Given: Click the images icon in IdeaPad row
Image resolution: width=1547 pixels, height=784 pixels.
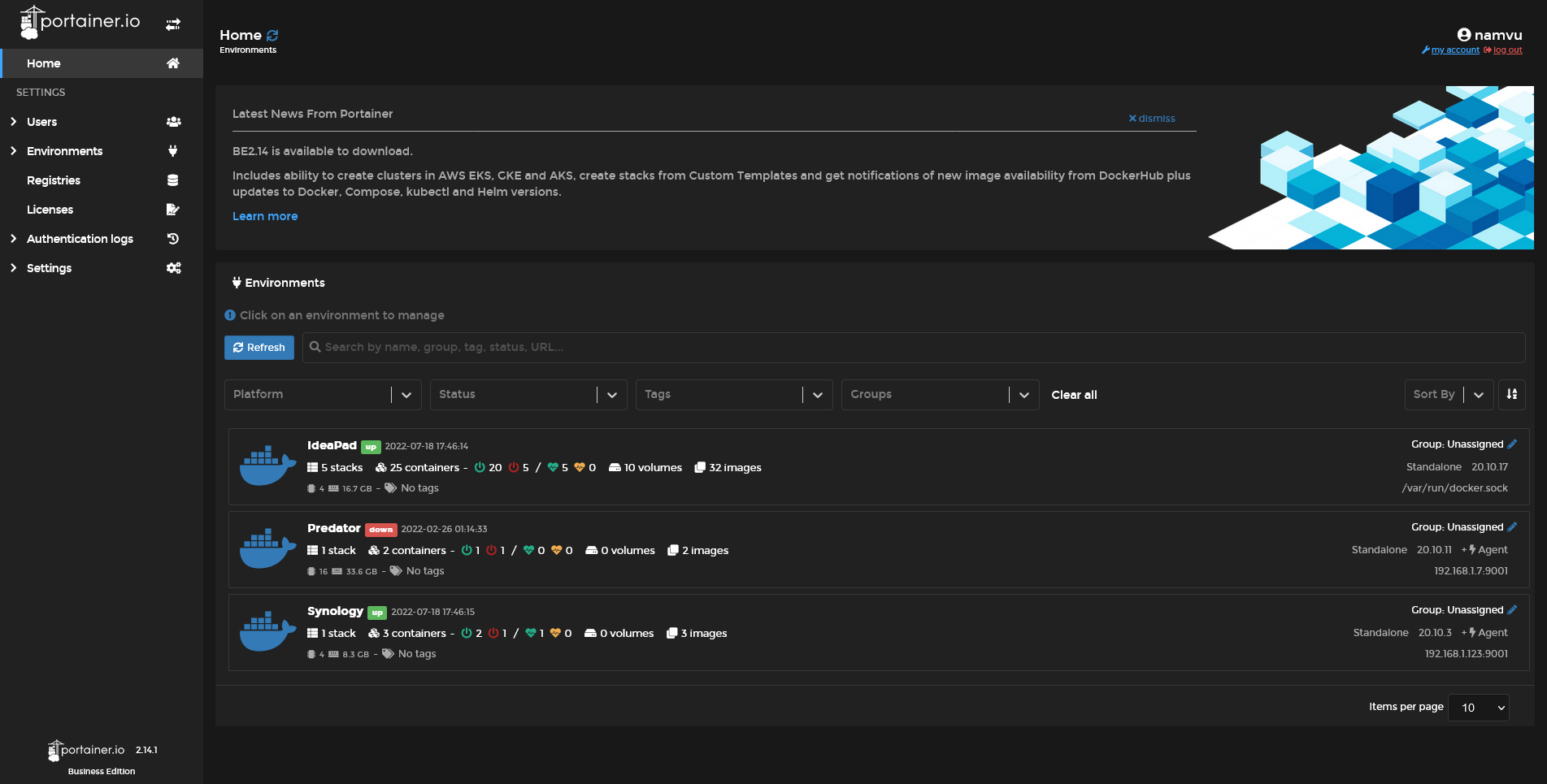Looking at the screenshot, I should tap(700, 468).
